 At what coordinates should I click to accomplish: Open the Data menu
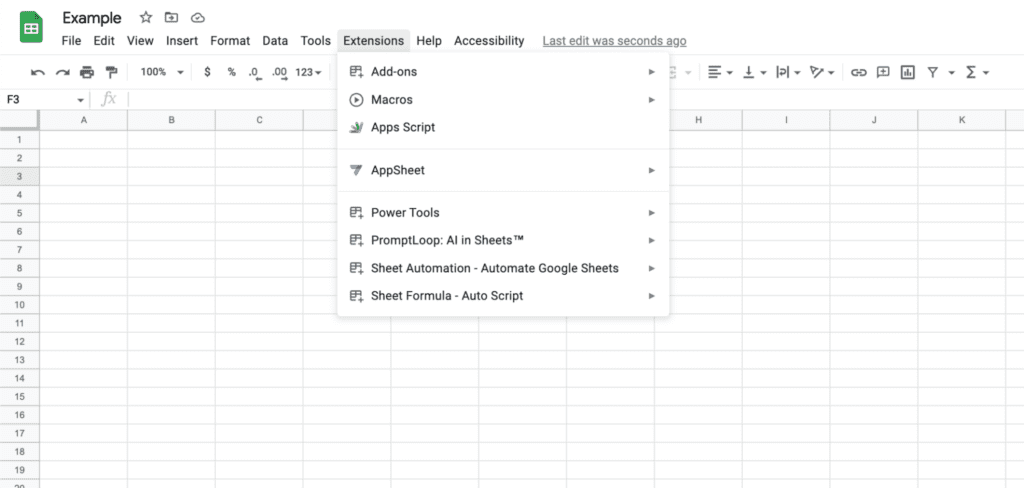275,41
